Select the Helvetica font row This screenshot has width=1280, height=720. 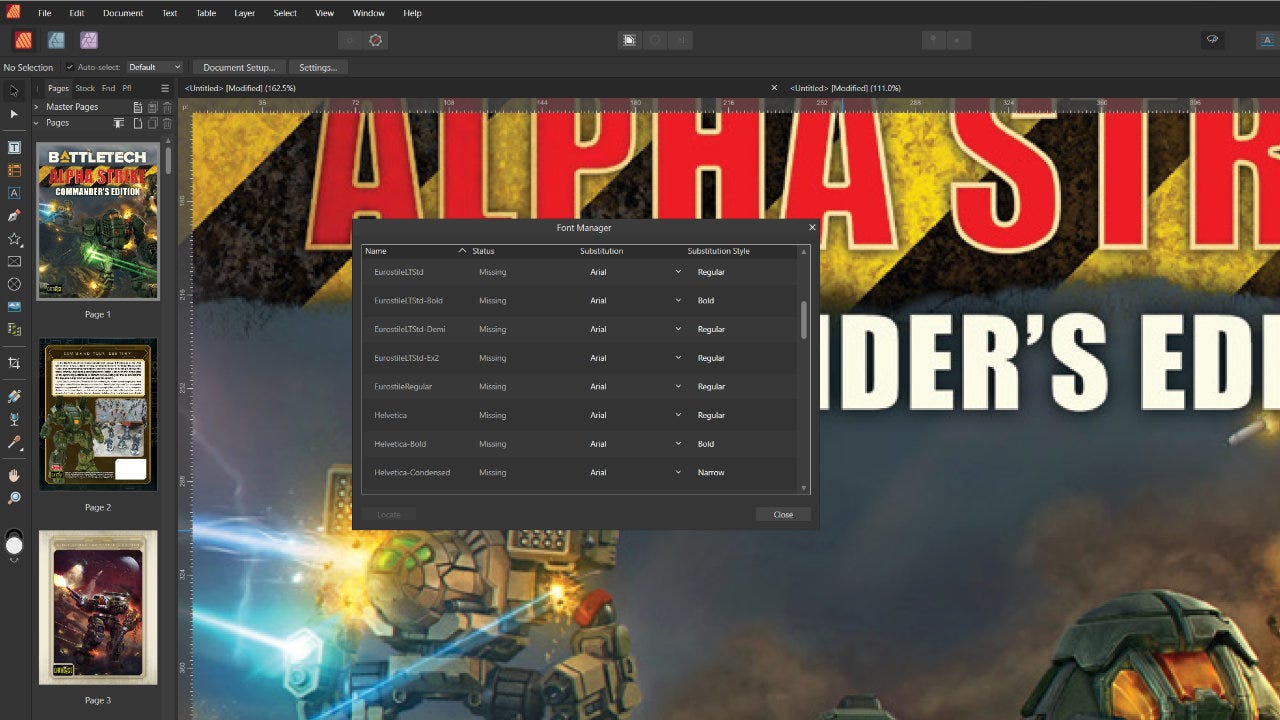click(581, 415)
